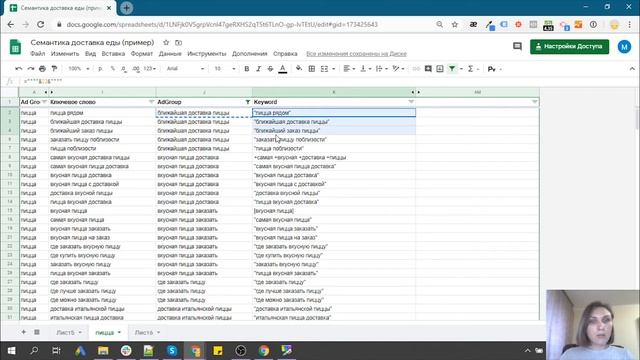Toggle strikethrough formatting
640x360 pixels.
(x=270, y=69)
